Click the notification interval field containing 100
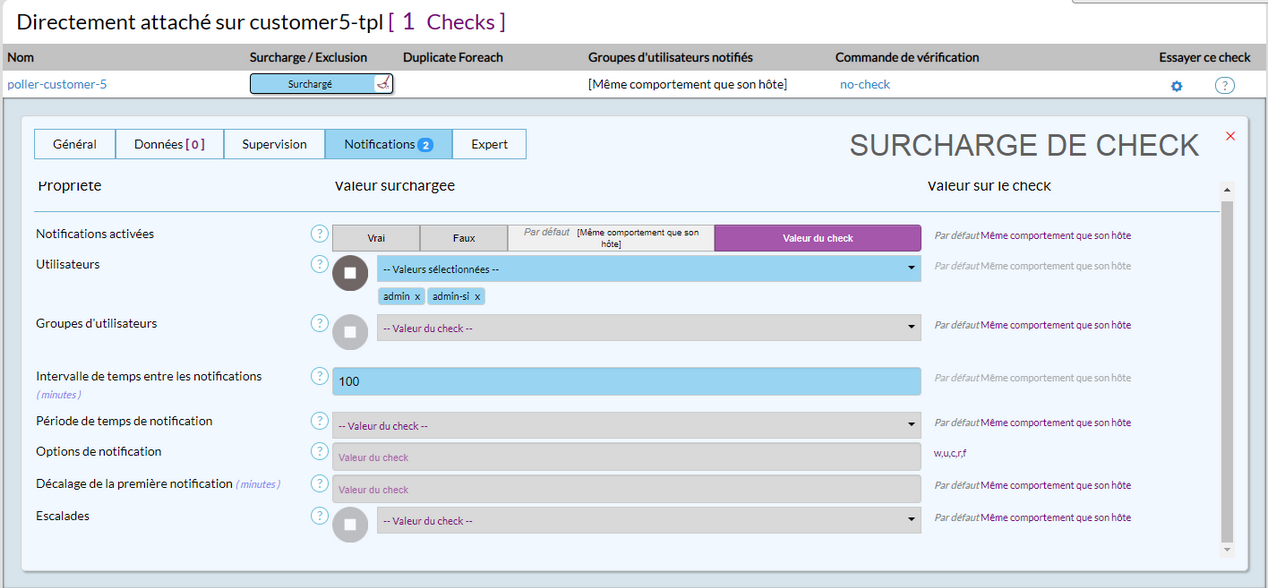 pyautogui.click(x=626, y=381)
